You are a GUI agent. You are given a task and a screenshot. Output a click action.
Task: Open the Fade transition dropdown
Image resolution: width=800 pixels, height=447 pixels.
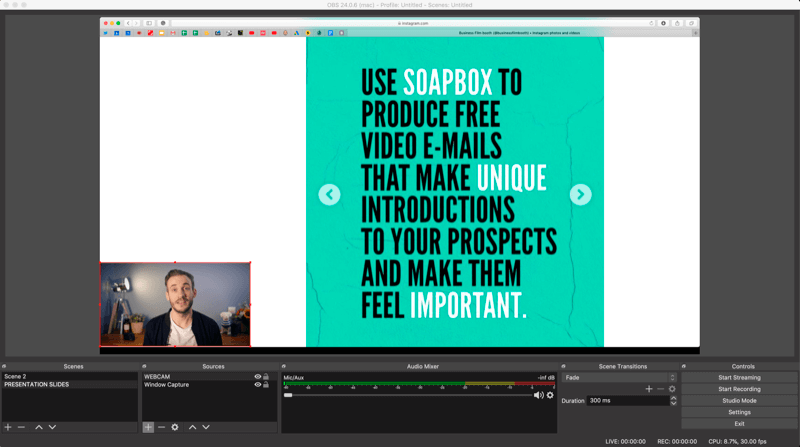coord(619,378)
